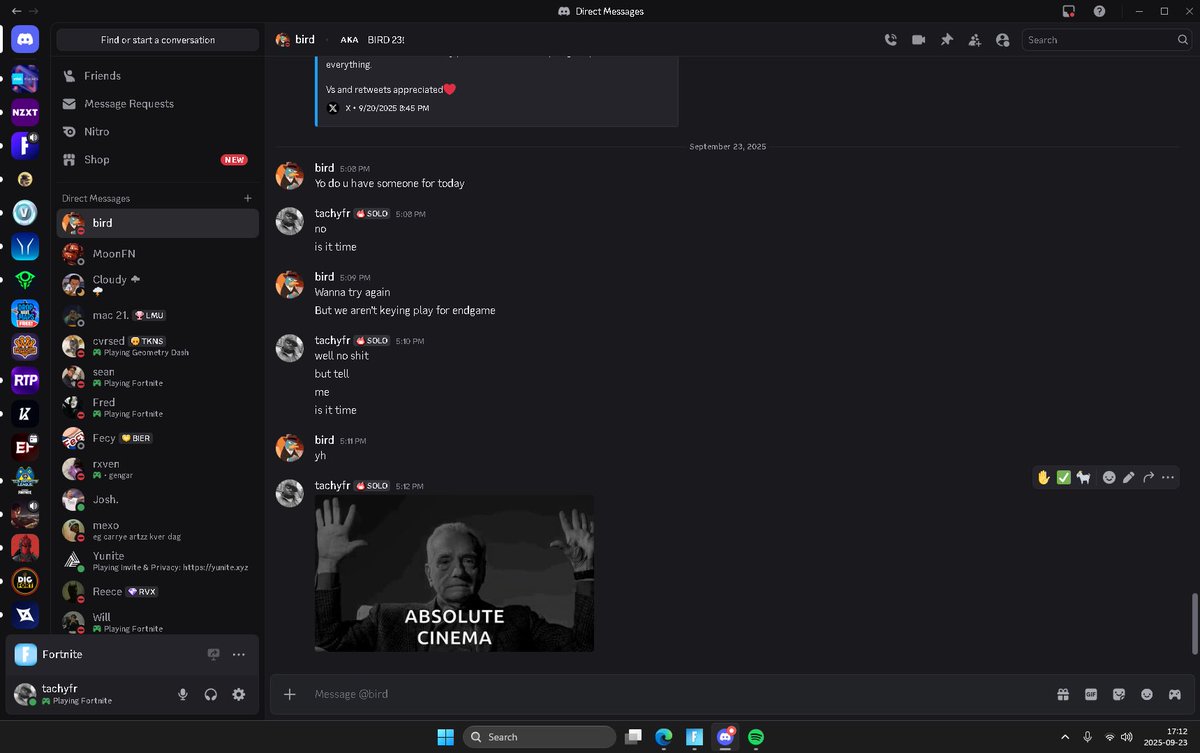Open the Josh. conversation
The height and width of the screenshot is (753, 1200).
(158, 500)
